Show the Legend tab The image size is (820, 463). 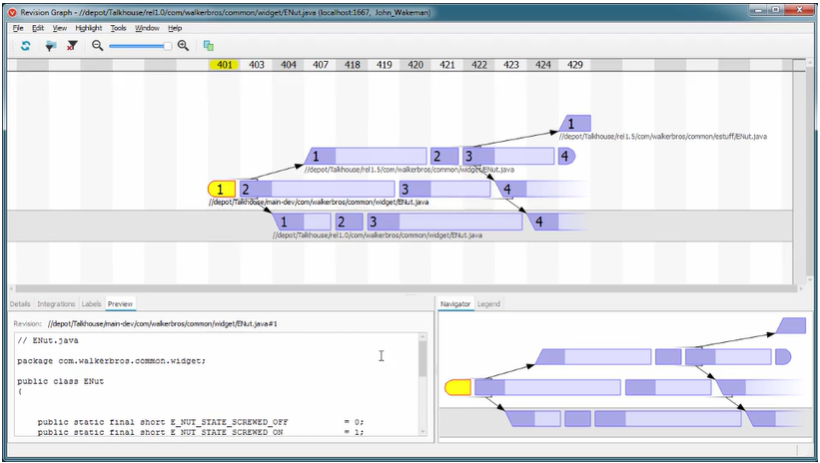click(489, 304)
